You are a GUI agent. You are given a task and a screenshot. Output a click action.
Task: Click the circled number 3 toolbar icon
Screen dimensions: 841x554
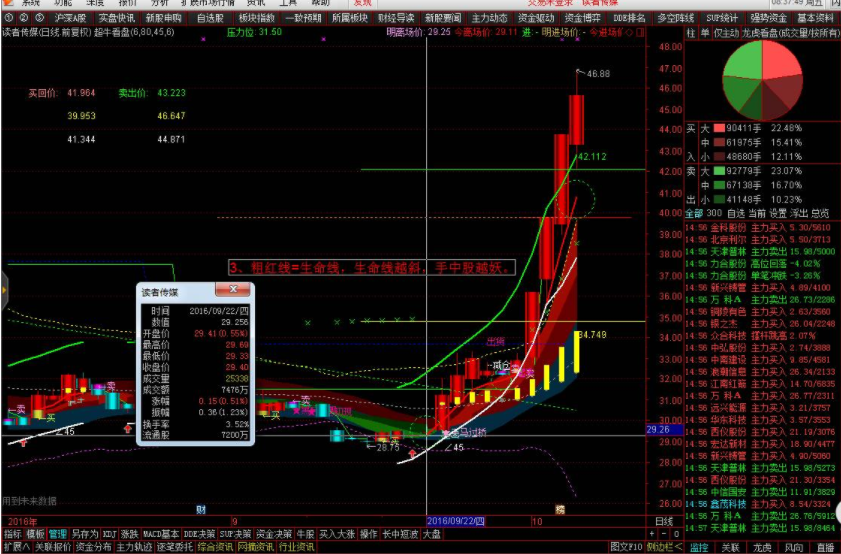coord(39,18)
